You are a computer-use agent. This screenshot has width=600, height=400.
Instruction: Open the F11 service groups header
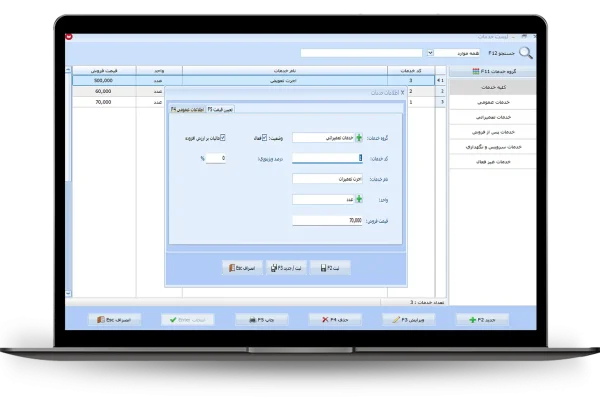click(x=493, y=72)
